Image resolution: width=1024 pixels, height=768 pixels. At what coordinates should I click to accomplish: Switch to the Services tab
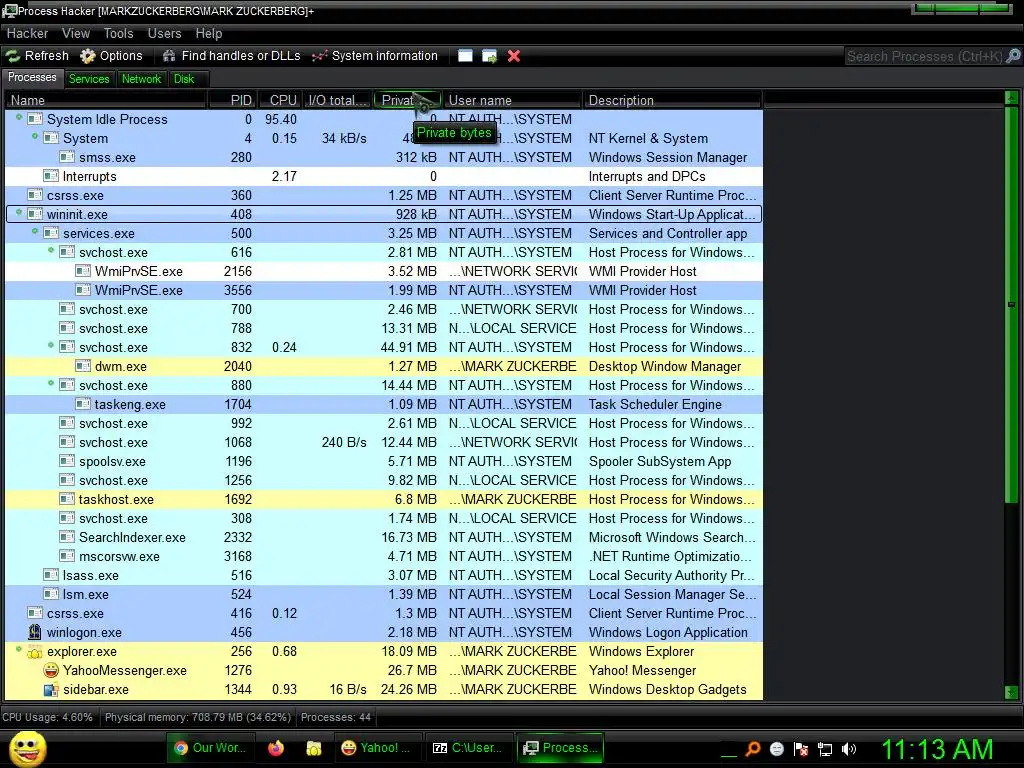coord(89,79)
